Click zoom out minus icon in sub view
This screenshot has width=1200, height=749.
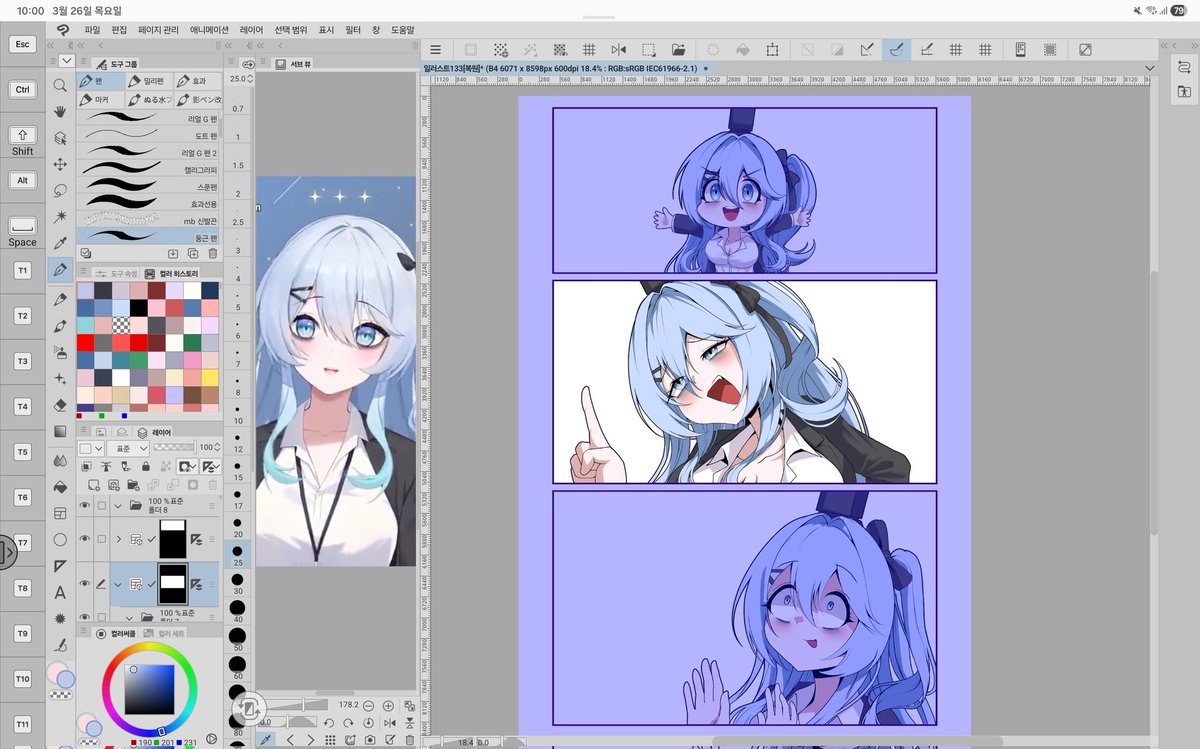368,706
